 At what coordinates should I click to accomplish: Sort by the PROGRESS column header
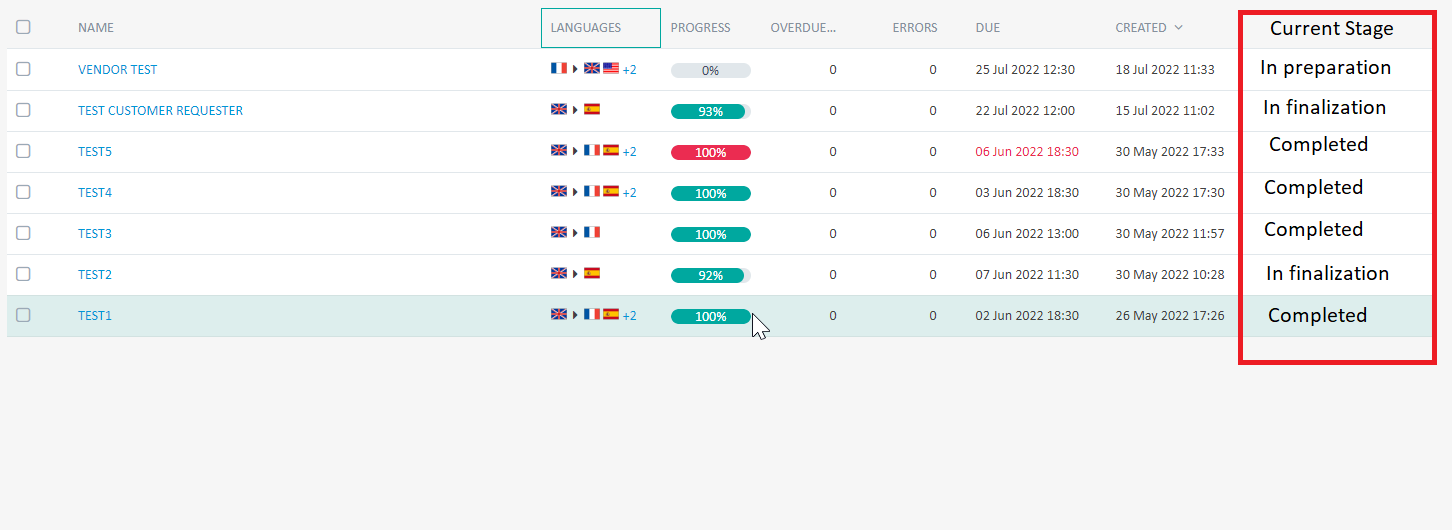(700, 28)
